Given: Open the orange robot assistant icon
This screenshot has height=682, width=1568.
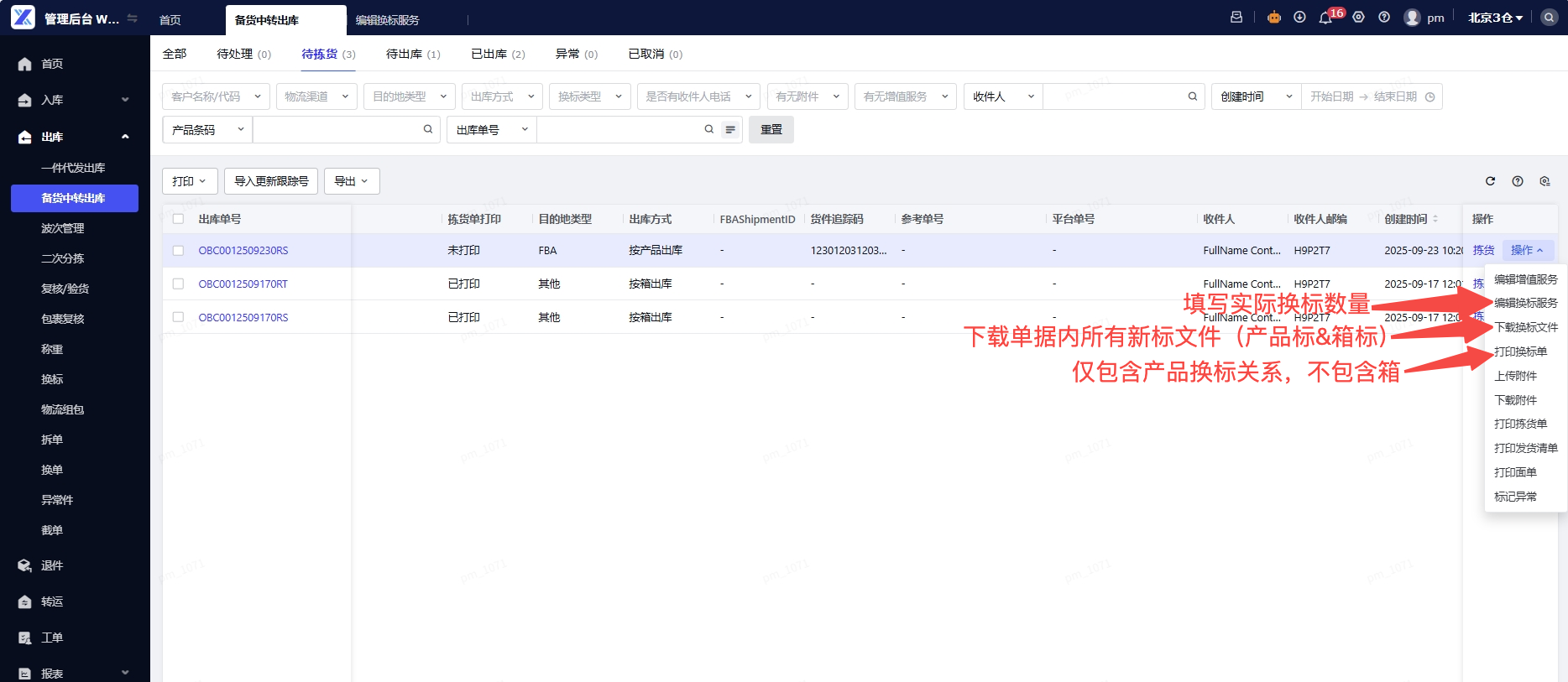Looking at the screenshot, I should click(x=1274, y=18).
